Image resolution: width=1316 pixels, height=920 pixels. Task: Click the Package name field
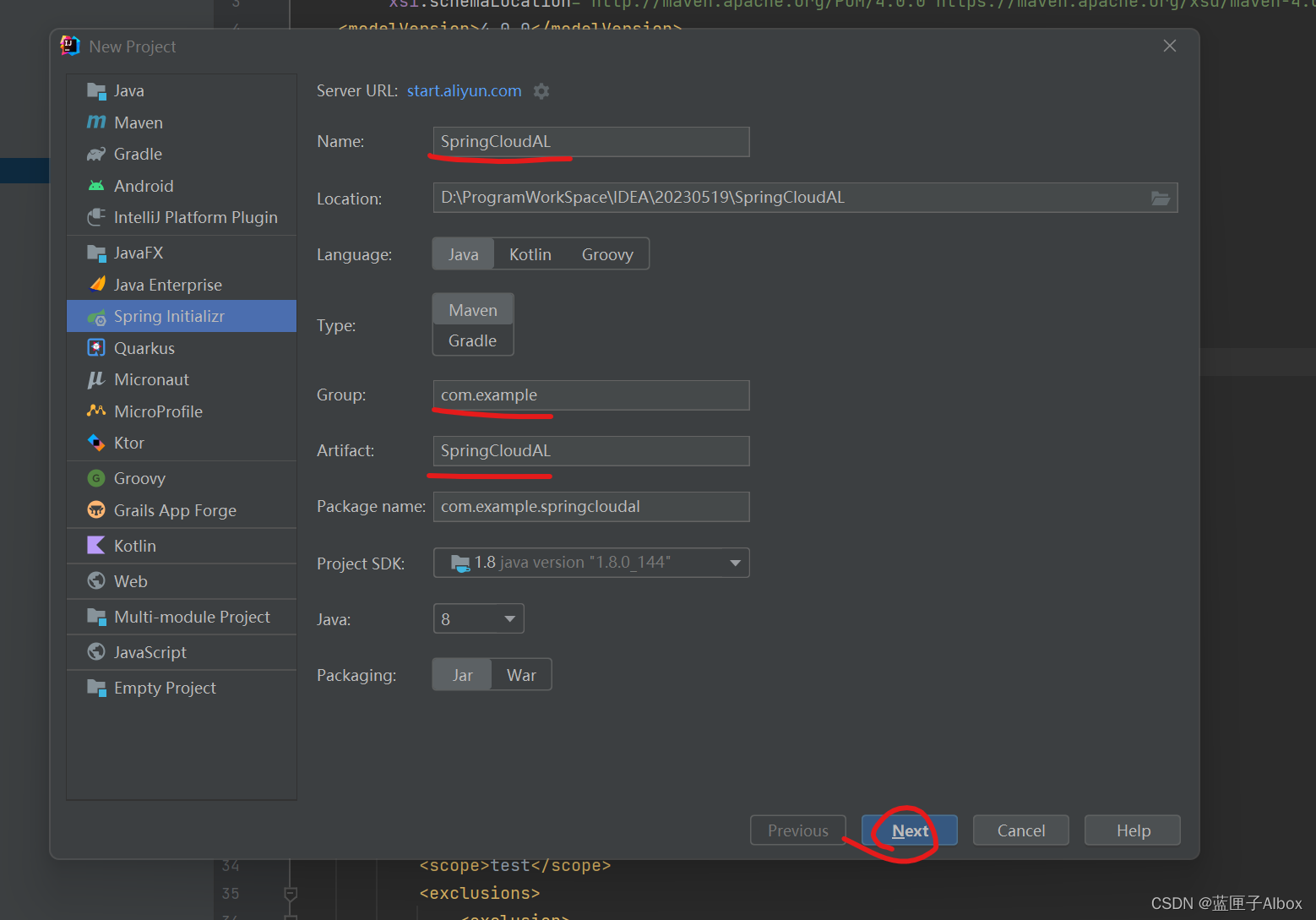tap(591, 507)
